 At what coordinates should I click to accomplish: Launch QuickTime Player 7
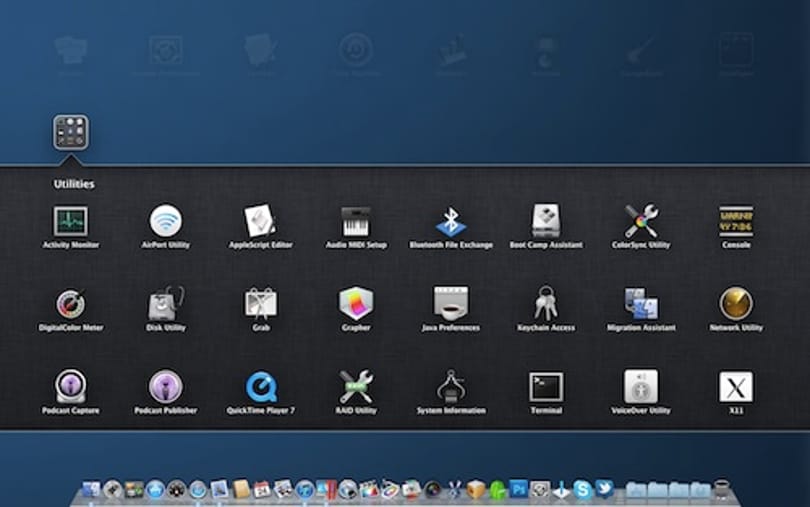point(261,387)
